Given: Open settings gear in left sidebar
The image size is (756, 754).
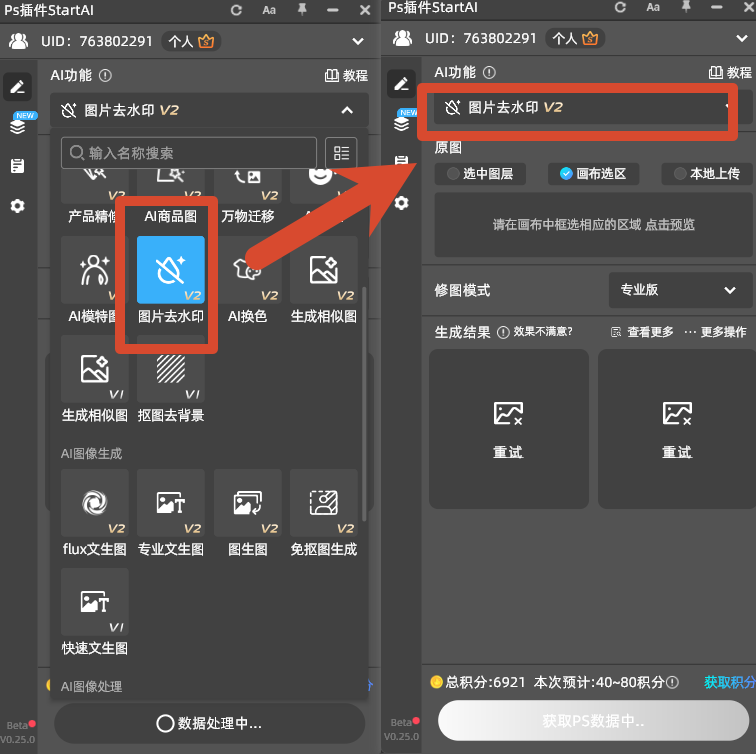Looking at the screenshot, I should point(18,206).
